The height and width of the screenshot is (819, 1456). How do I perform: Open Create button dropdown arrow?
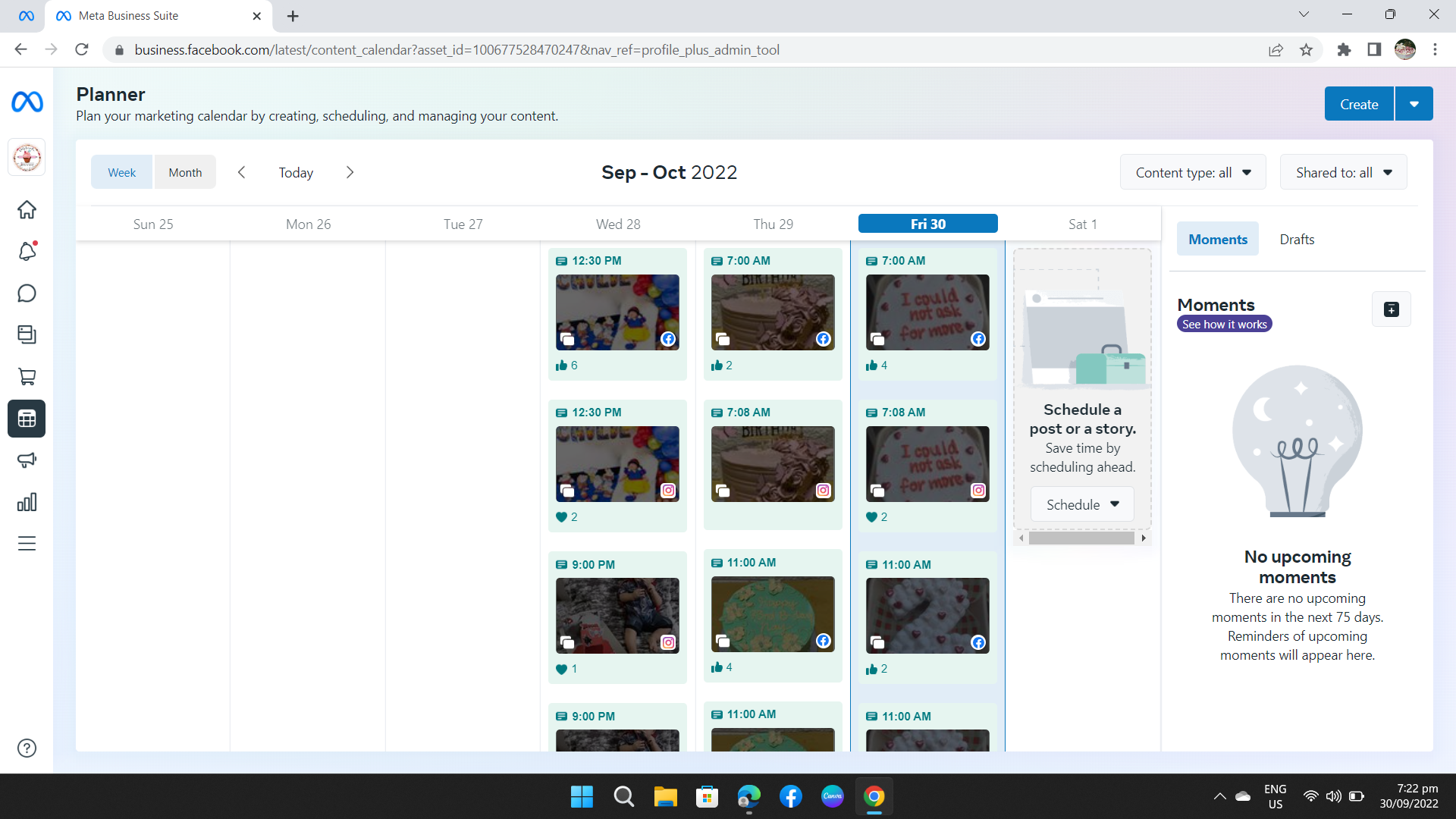tap(1414, 105)
